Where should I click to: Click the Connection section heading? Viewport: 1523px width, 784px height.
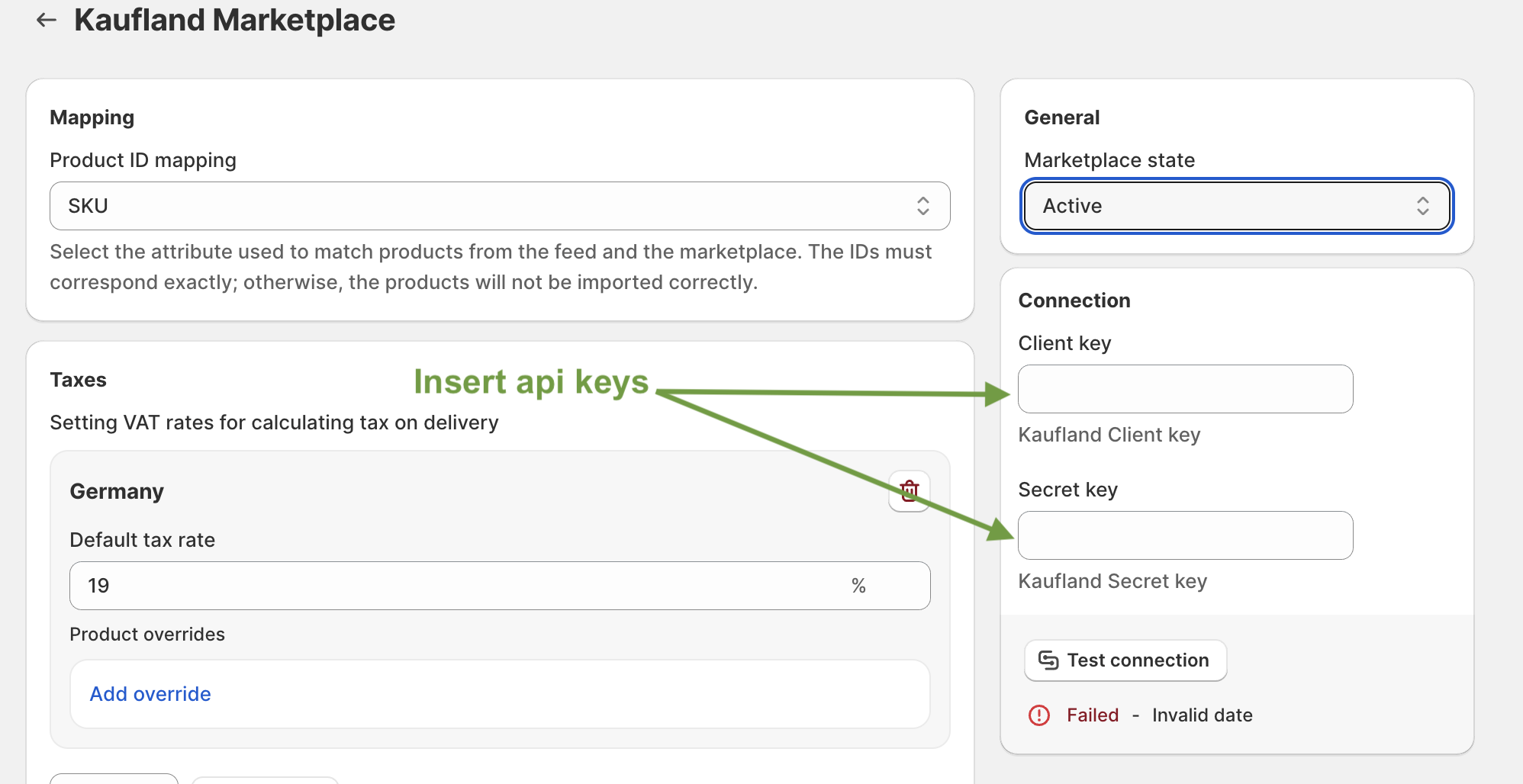click(1074, 300)
